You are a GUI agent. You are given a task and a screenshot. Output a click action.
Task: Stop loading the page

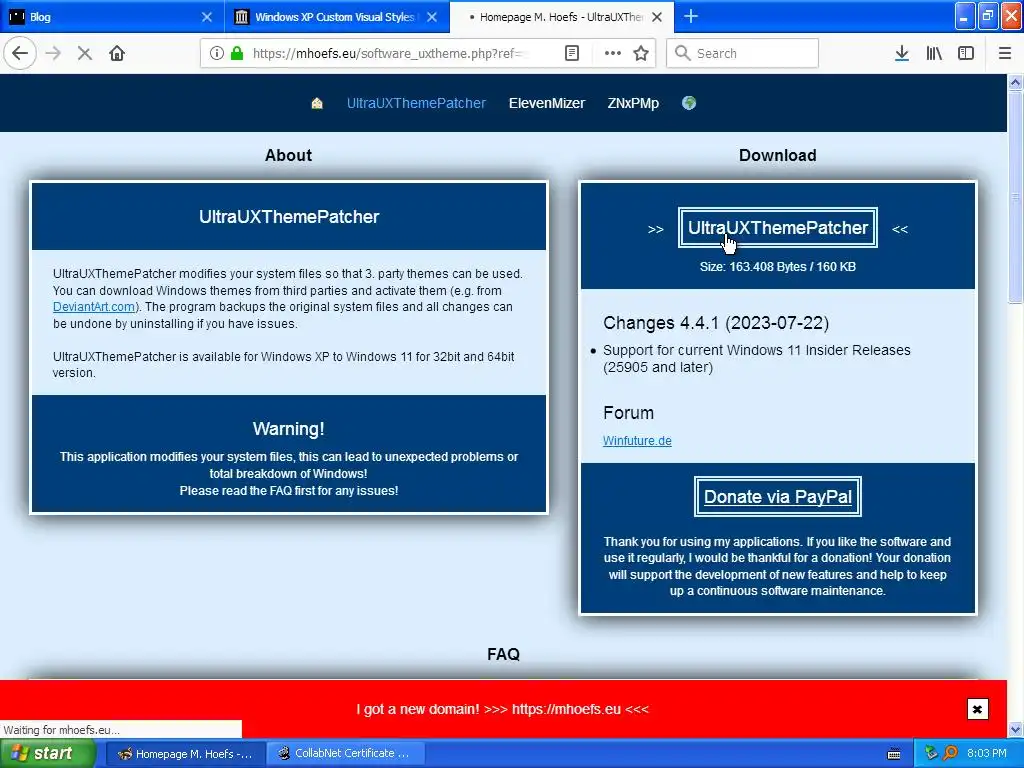pyautogui.click(x=84, y=54)
